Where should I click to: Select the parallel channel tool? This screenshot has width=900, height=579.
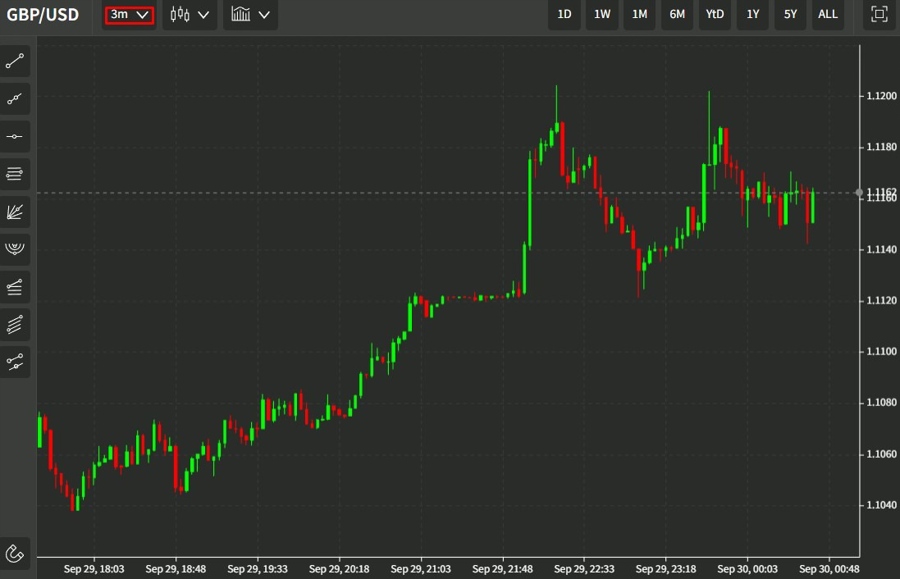(x=15, y=324)
